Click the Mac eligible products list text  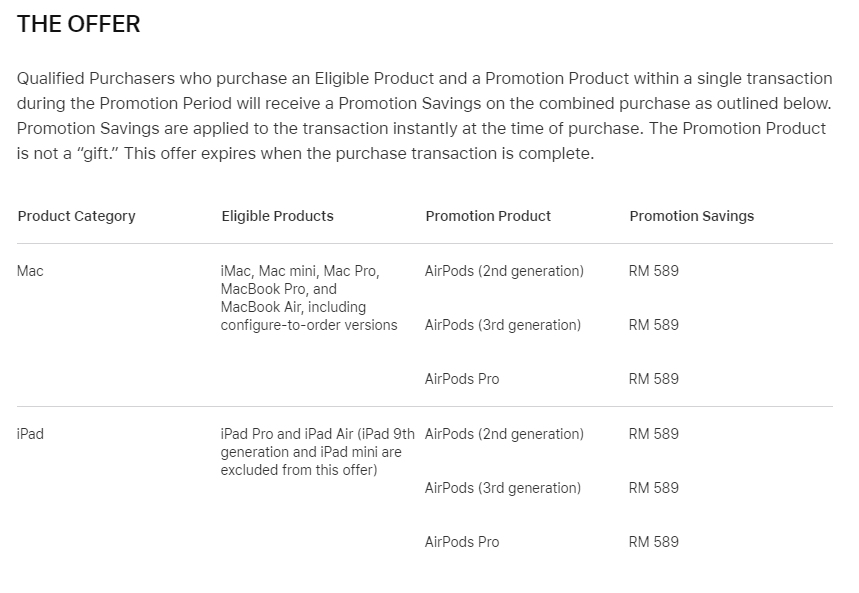[x=308, y=298]
